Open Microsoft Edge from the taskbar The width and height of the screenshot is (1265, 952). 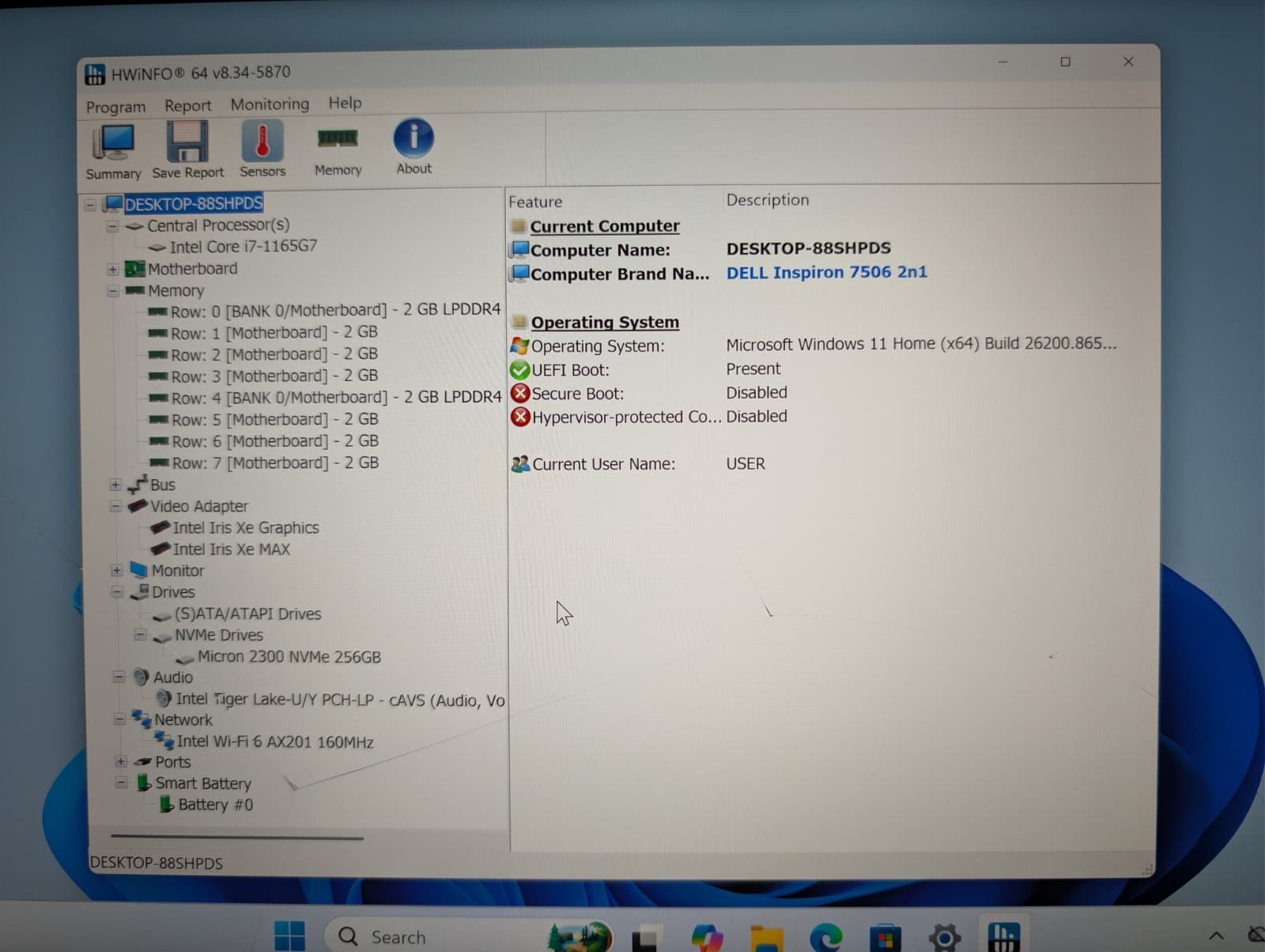tap(826, 937)
